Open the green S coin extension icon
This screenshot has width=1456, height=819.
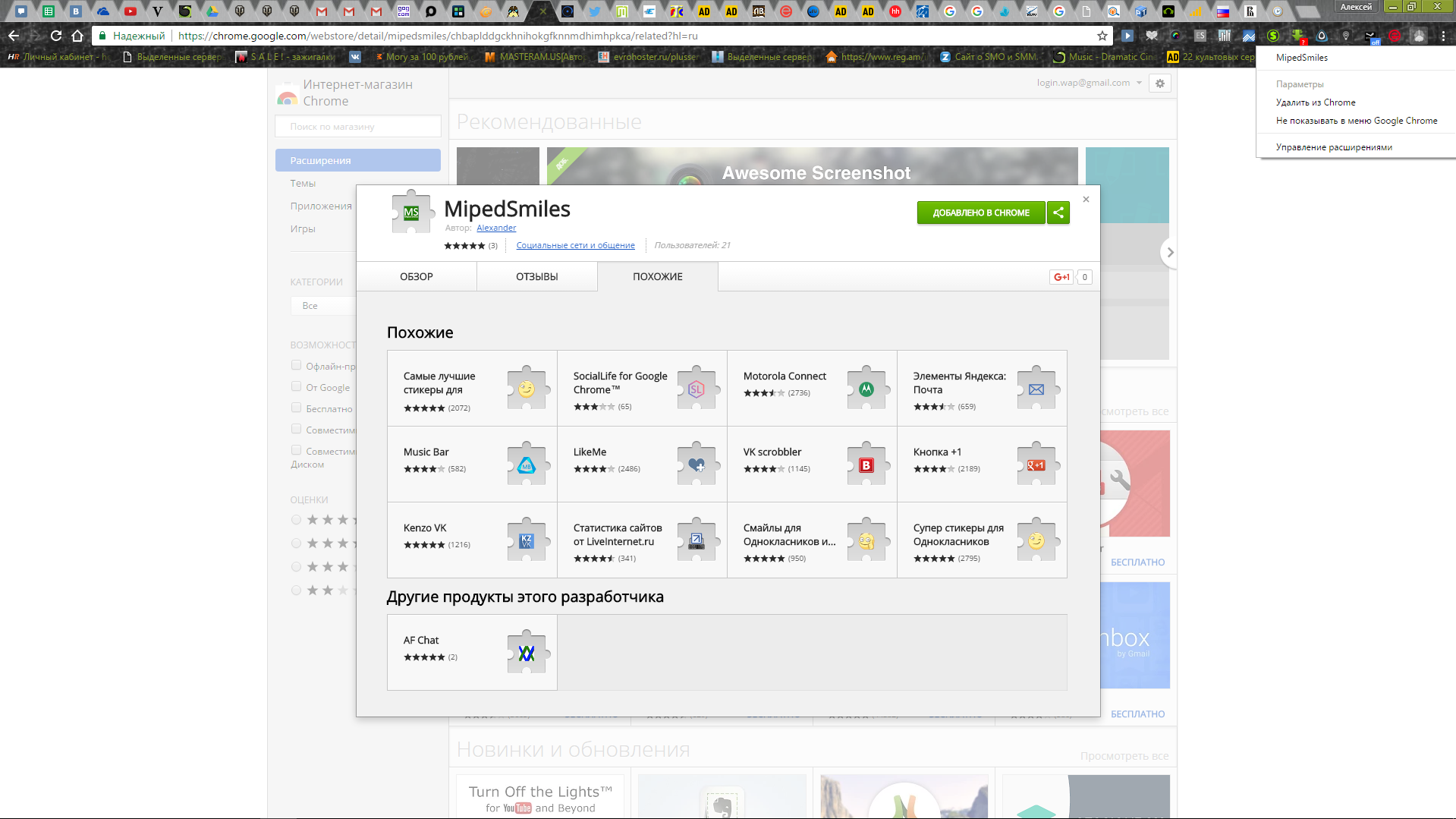click(x=1273, y=36)
